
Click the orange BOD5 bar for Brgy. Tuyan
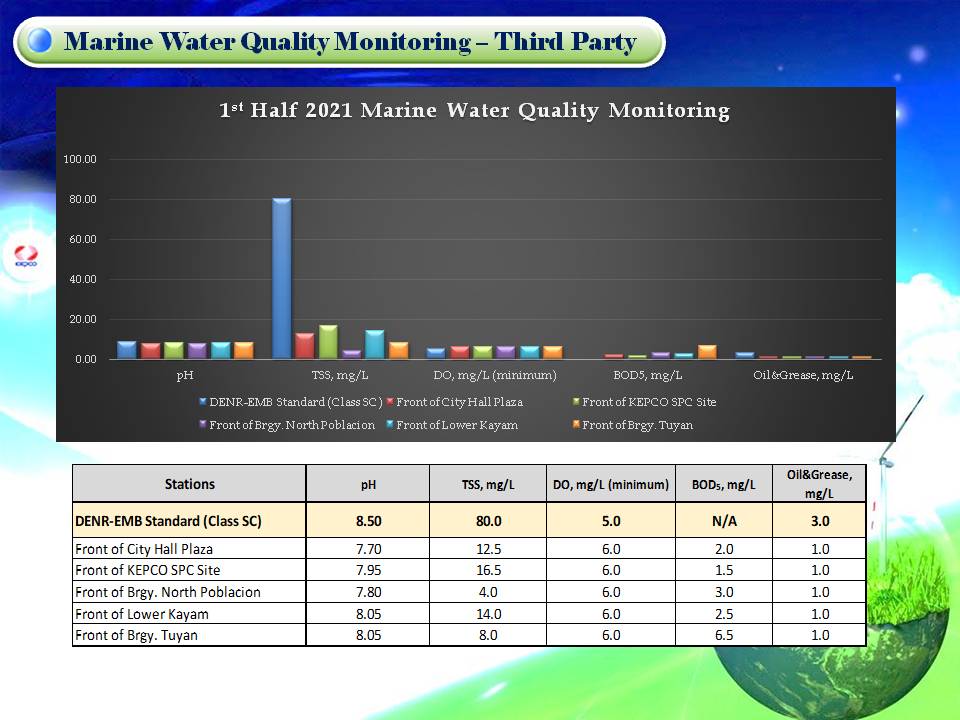707,352
